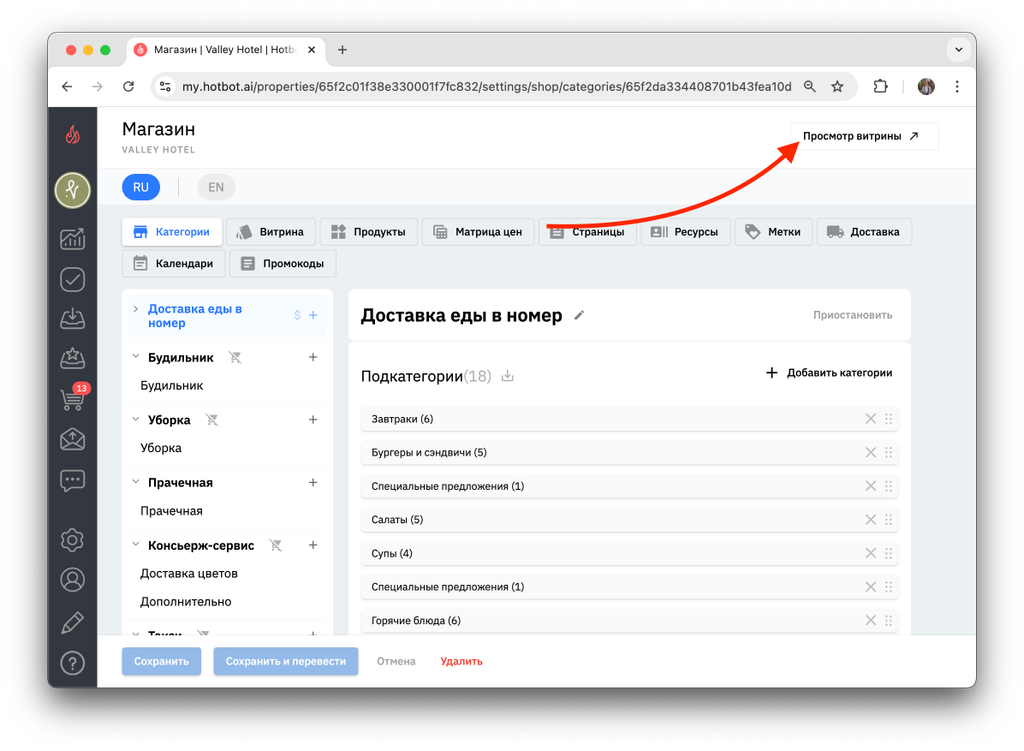This screenshot has height=751, width=1024.
Task: Toggle the crossed cart icon next to Будильник
Action: 235,357
